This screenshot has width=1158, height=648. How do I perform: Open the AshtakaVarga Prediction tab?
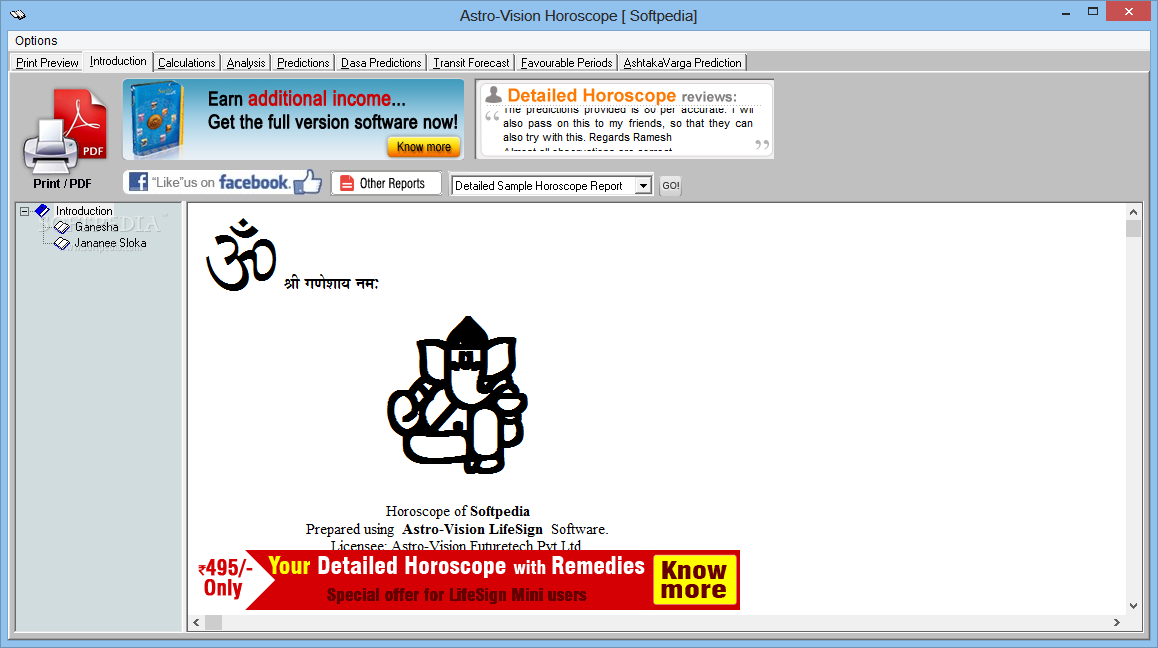pyautogui.click(x=682, y=63)
